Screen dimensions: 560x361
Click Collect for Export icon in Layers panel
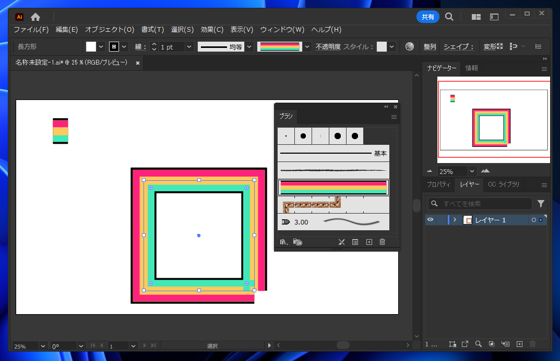coord(452,344)
